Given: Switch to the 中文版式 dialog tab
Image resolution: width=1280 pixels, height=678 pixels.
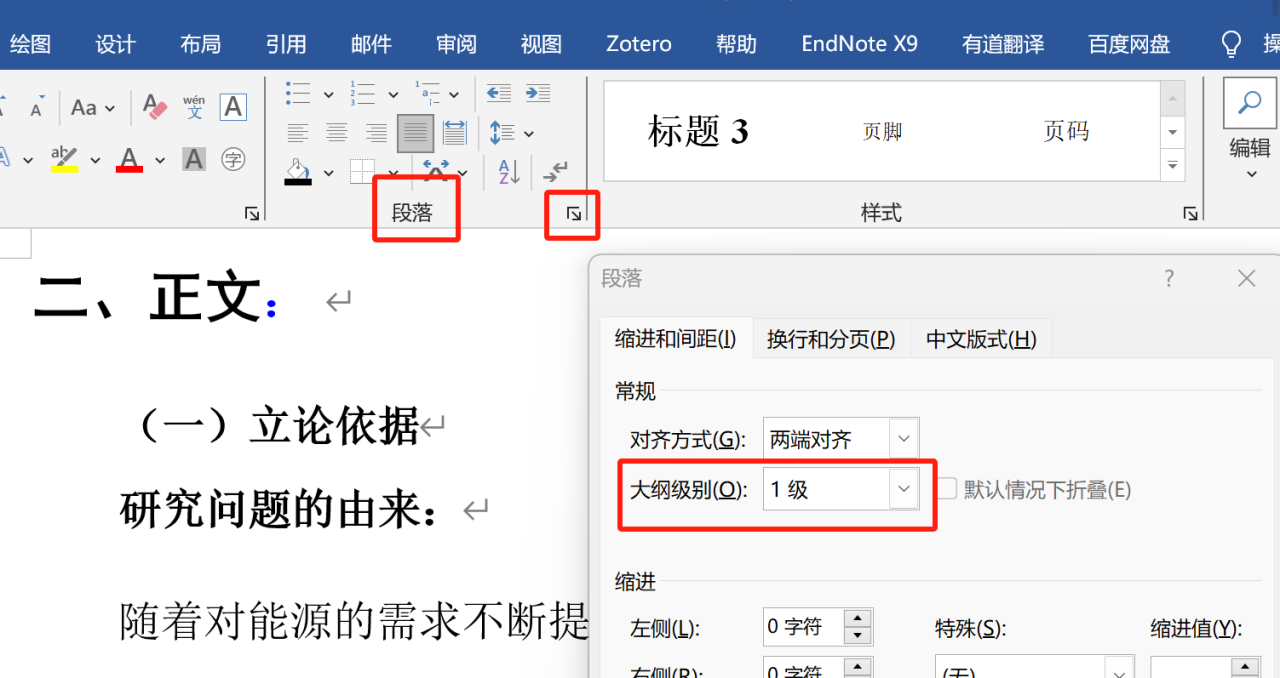Looking at the screenshot, I should click(981, 339).
